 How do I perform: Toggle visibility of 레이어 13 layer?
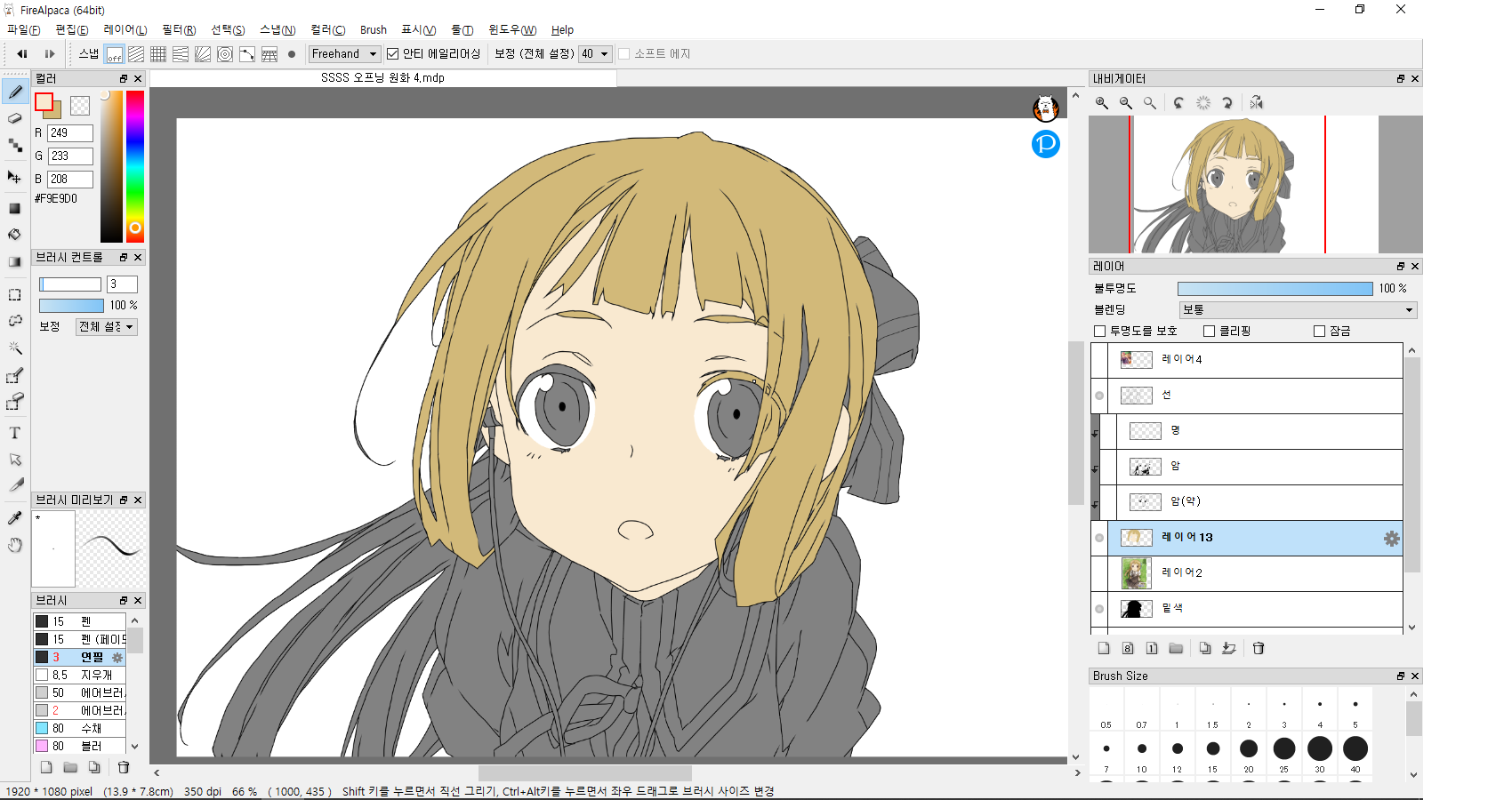1099,538
